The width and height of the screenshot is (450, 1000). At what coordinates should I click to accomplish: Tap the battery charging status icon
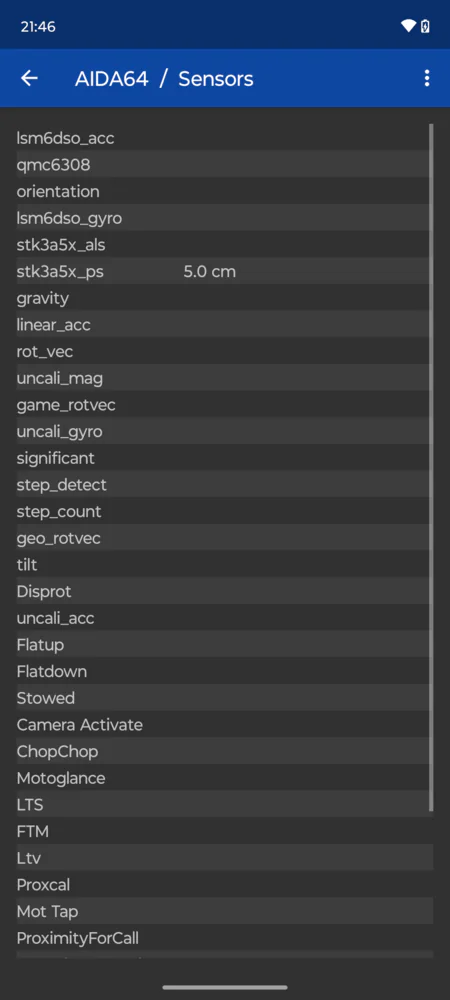(425, 26)
